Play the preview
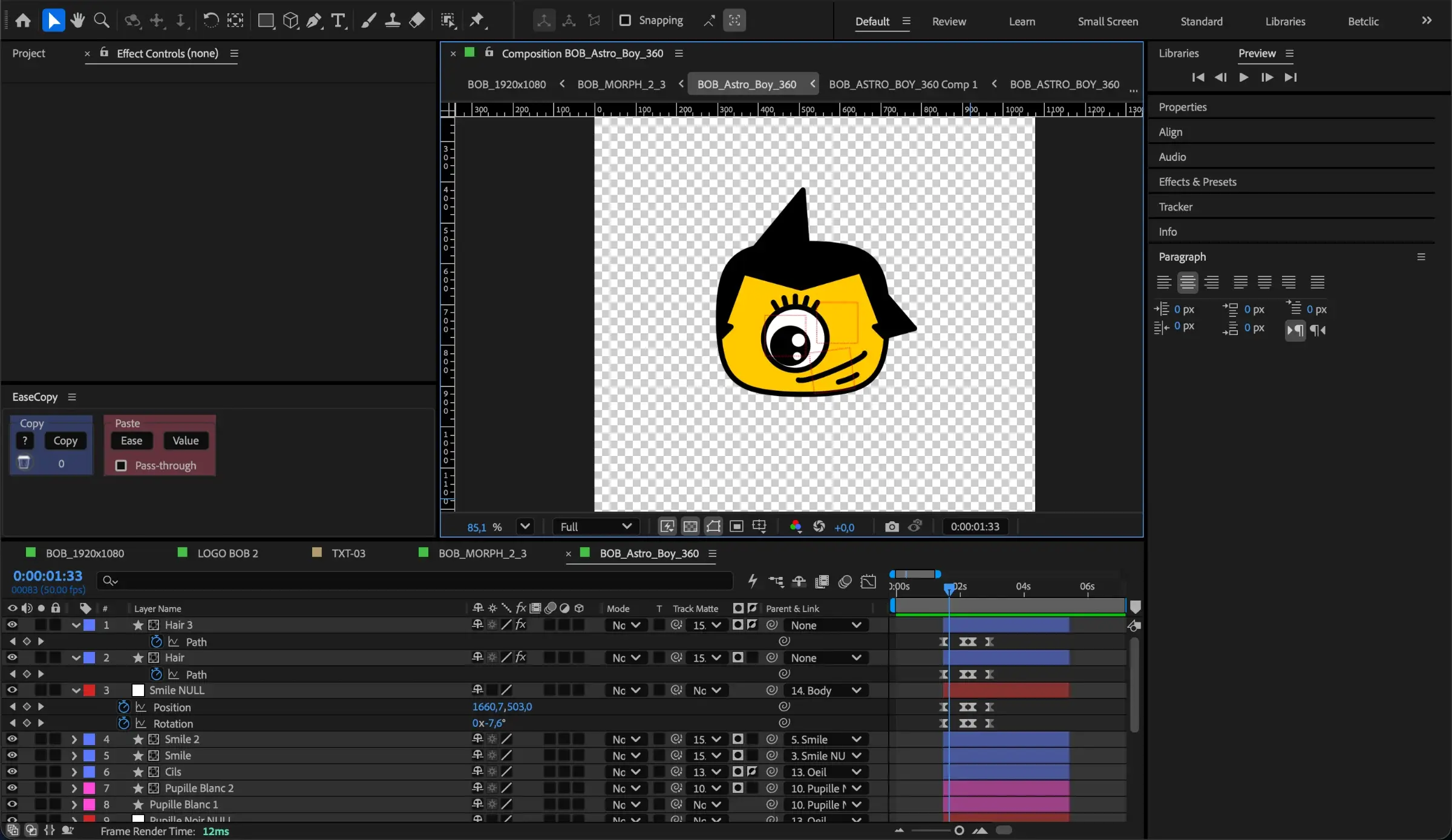The width and height of the screenshot is (1452, 840). coord(1243,77)
